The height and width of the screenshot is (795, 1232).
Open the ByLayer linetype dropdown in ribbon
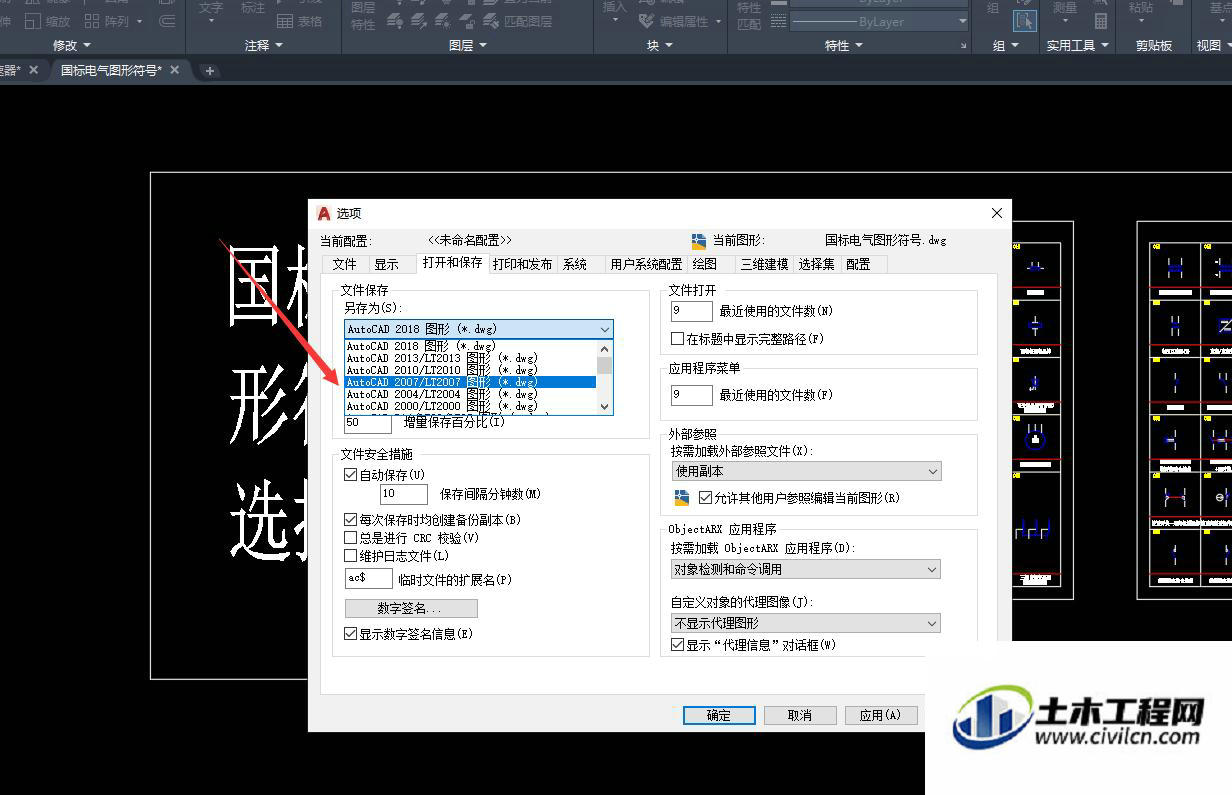point(879,22)
